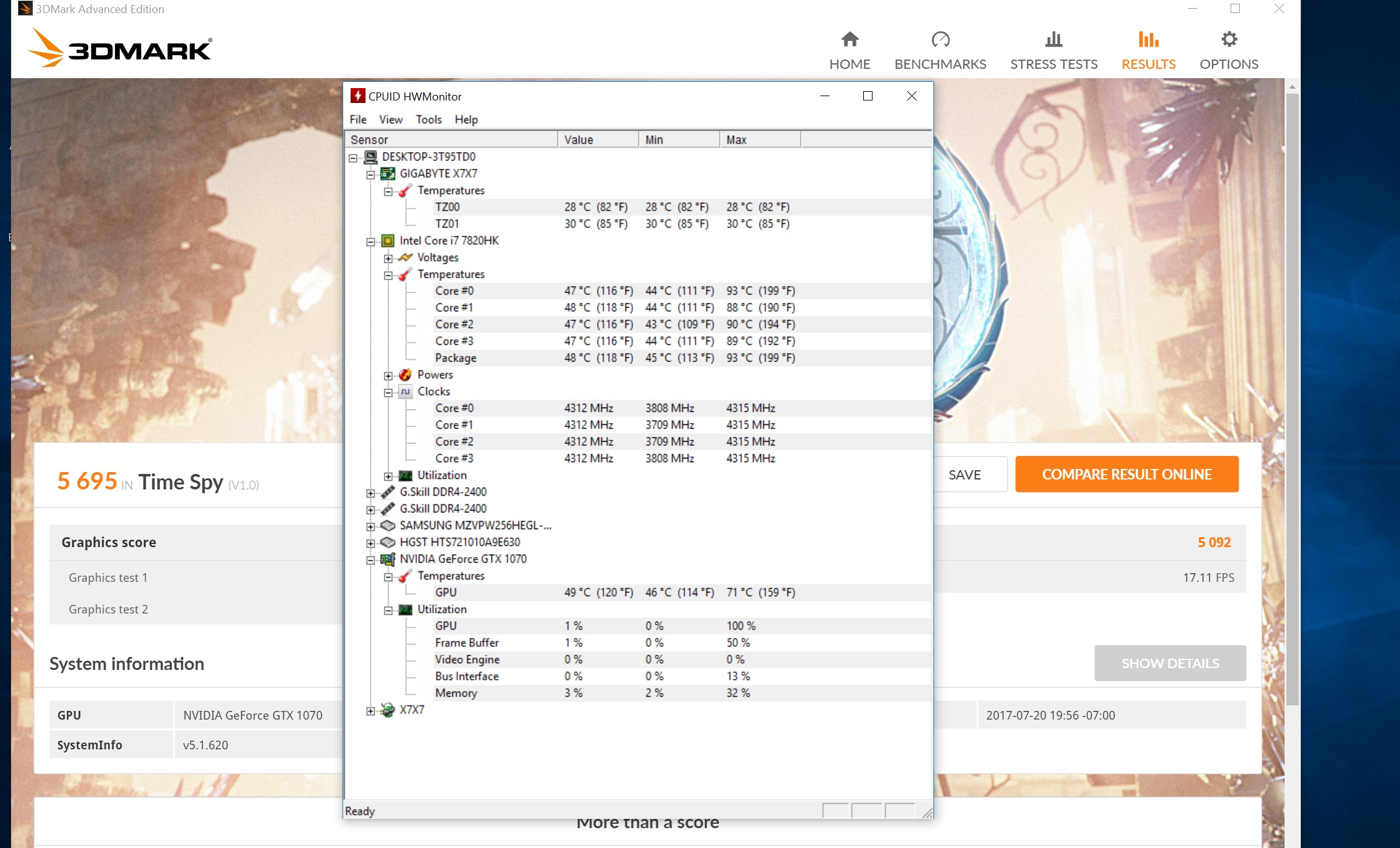Click the first G.Skill DDR4-2400 memory icon

pyautogui.click(x=388, y=491)
